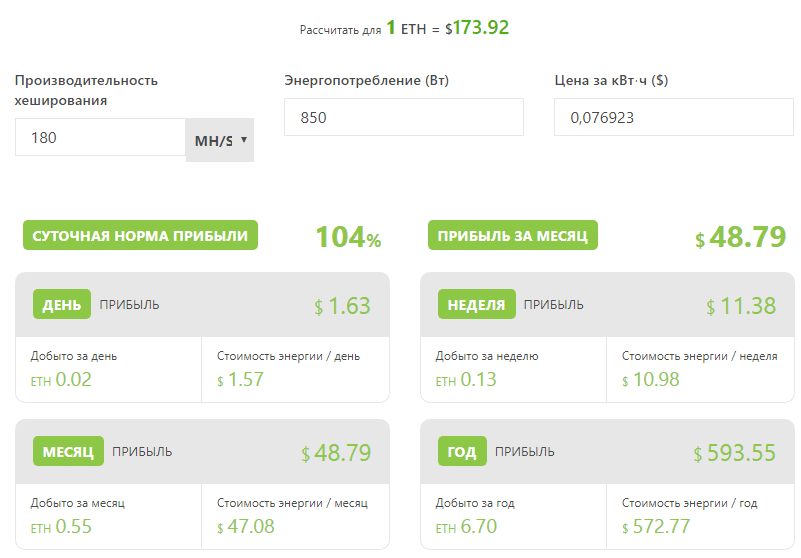This screenshot has height=558, width=801.
Task: Click the Энергопотребление (Вт) input field
Action: (x=403, y=117)
